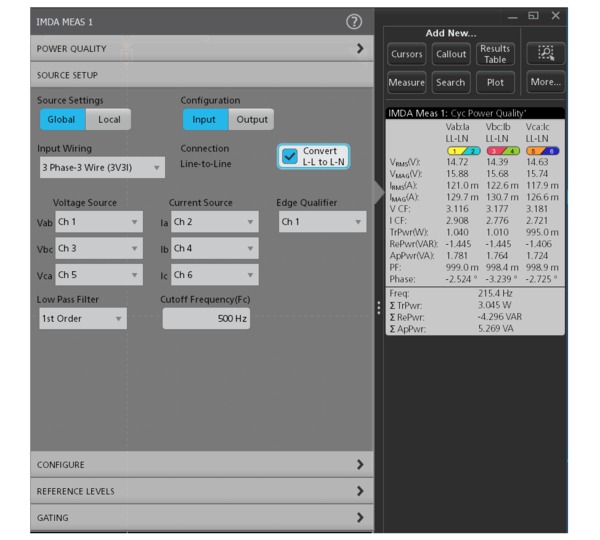The image size is (600, 540).
Task: Click the red-green Ch3/Ch4 source badge
Action: [x=503, y=151]
